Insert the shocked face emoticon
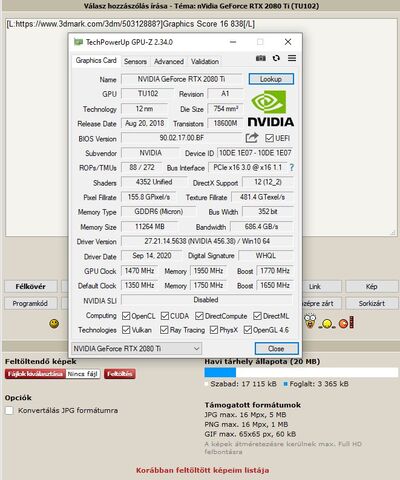400x480 pixels. click(x=310, y=321)
